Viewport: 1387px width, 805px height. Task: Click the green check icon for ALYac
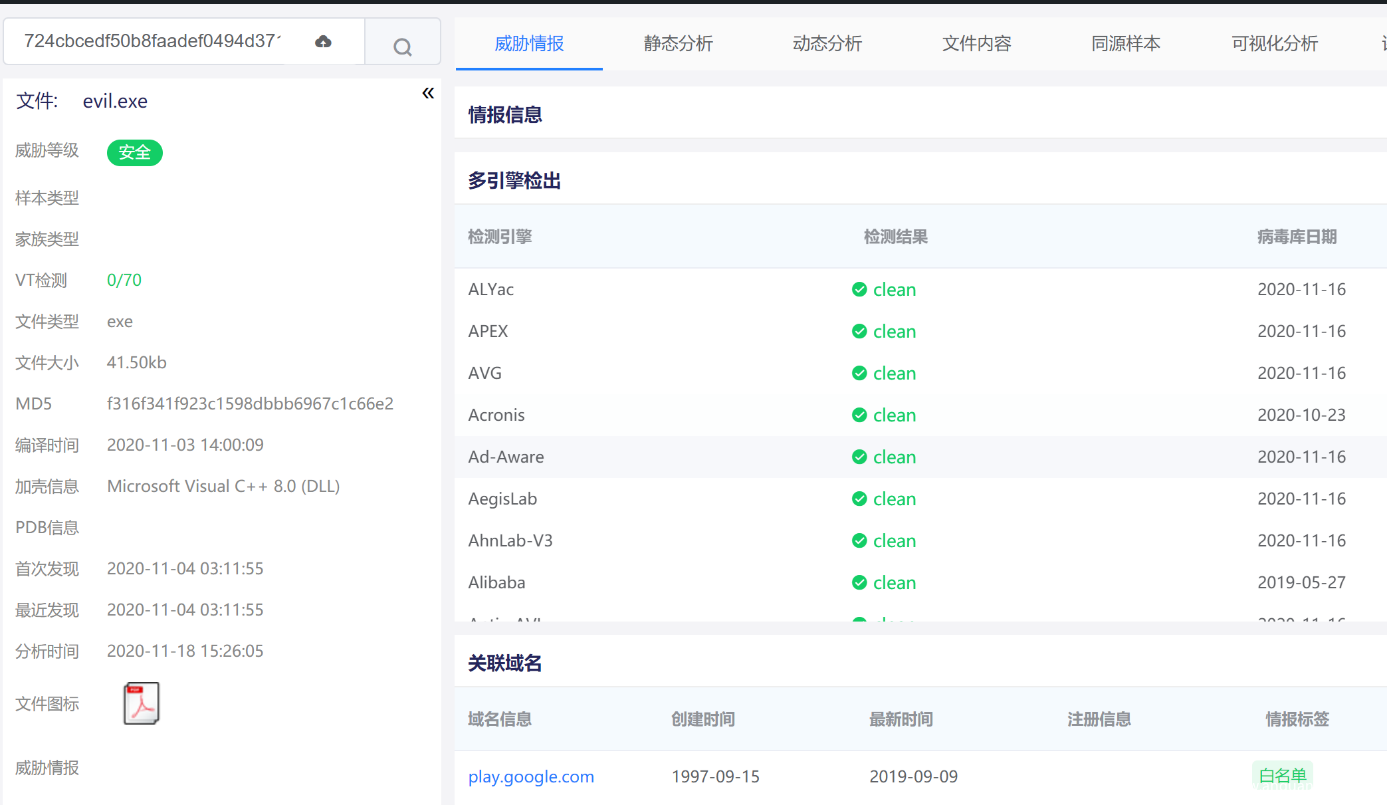(x=859, y=290)
